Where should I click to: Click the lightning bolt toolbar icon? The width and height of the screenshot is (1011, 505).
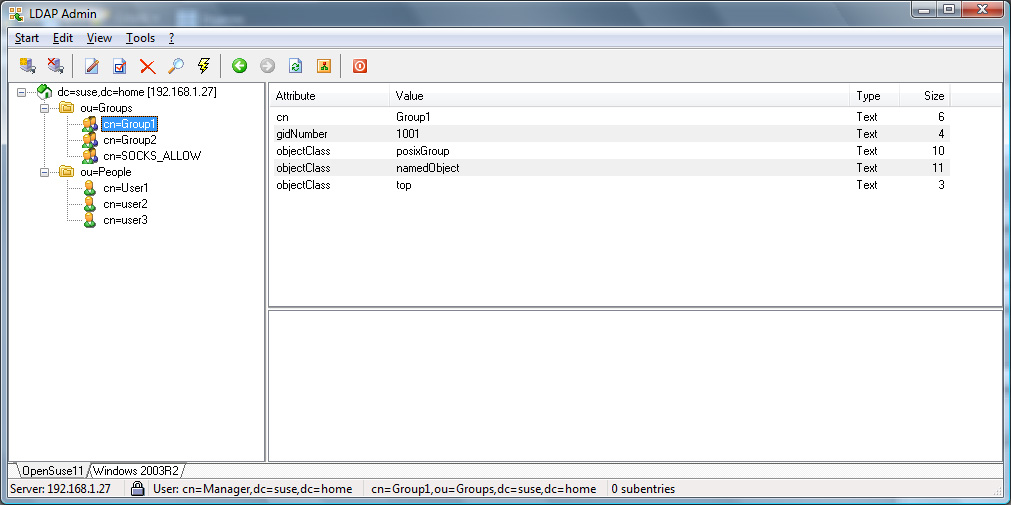click(x=204, y=66)
